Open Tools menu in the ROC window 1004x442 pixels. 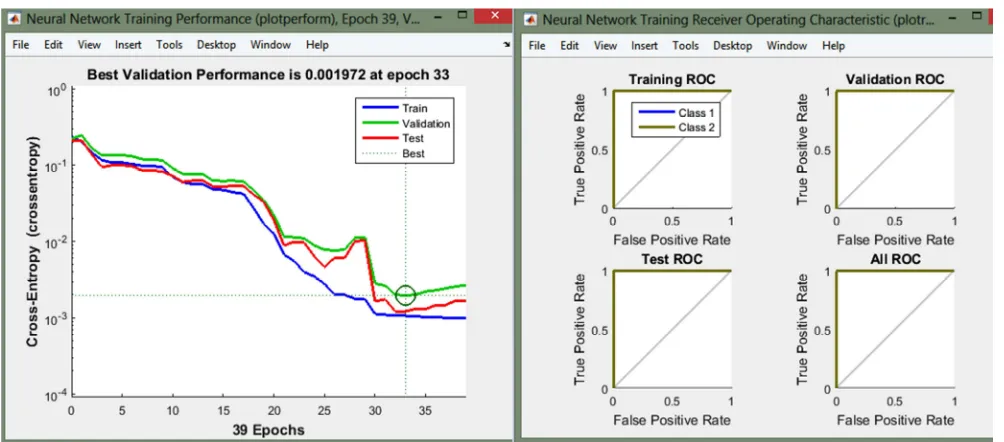685,45
